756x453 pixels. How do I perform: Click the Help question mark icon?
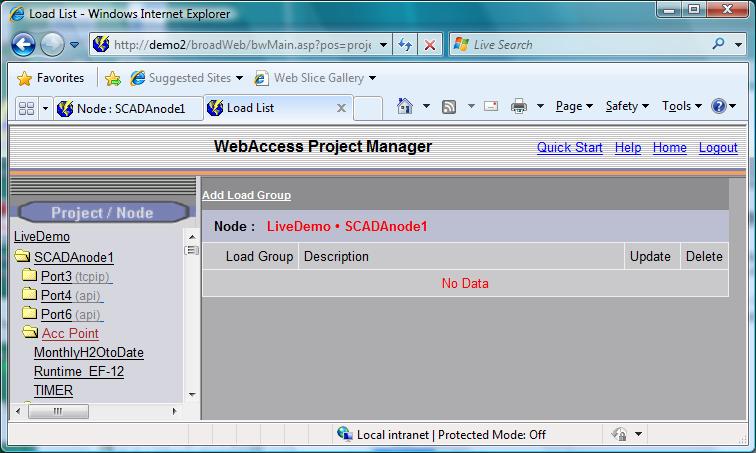coord(718,106)
